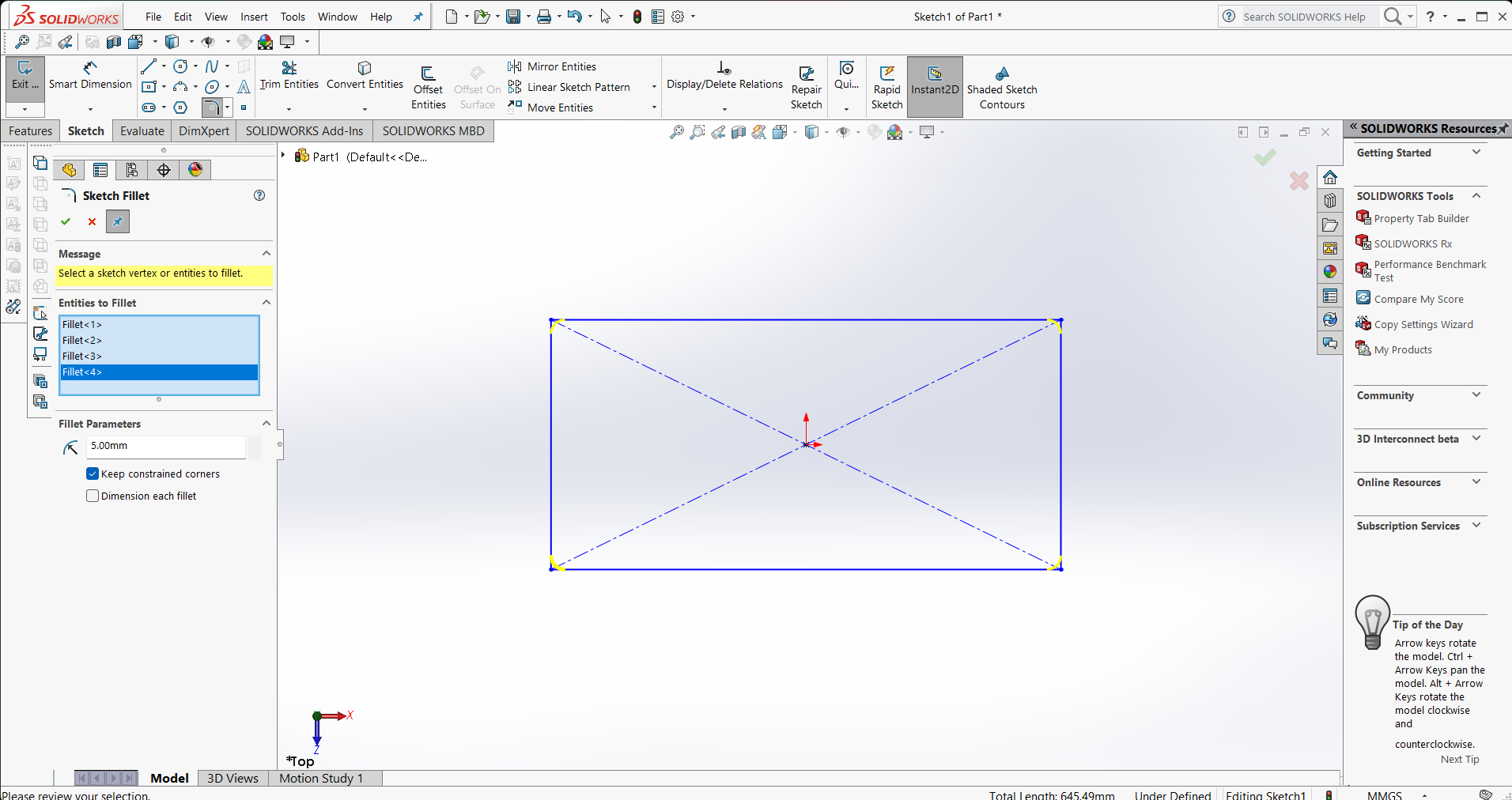Click Mirror Entities tool

pyautogui.click(x=553, y=66)
